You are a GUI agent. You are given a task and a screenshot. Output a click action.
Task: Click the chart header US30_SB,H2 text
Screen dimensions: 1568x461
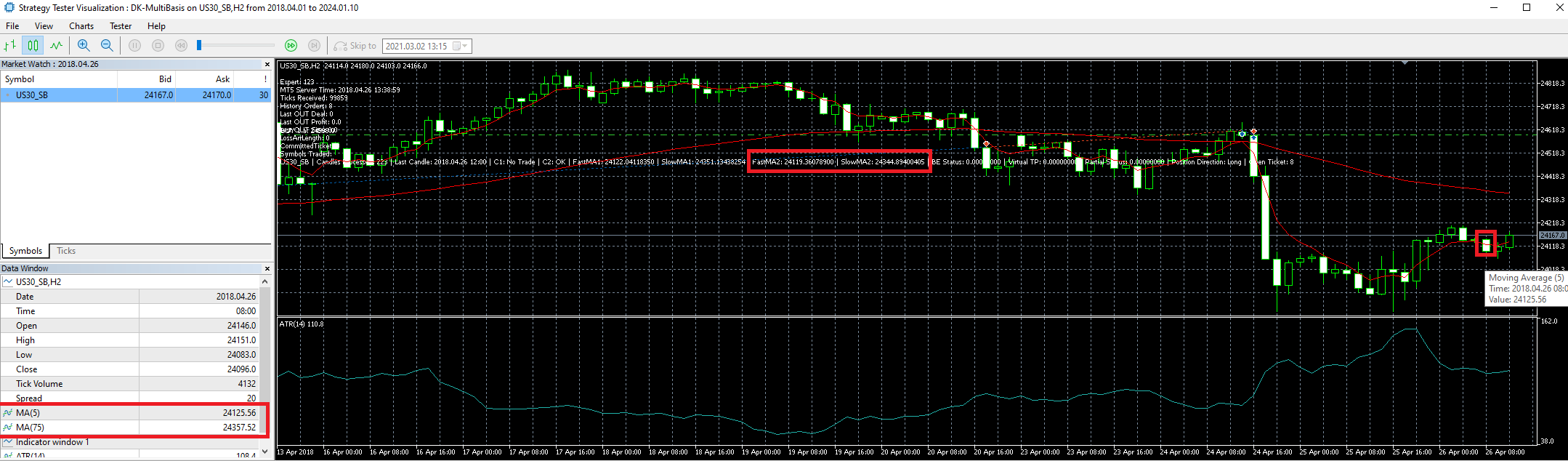300,66
